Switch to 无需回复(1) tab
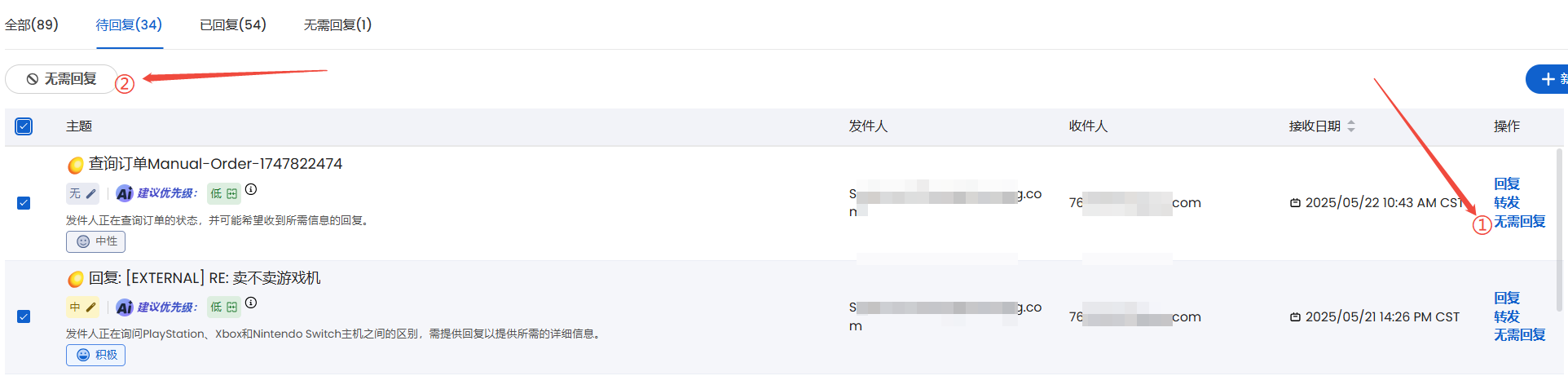The image size is (1568, 376). [337, 24]
